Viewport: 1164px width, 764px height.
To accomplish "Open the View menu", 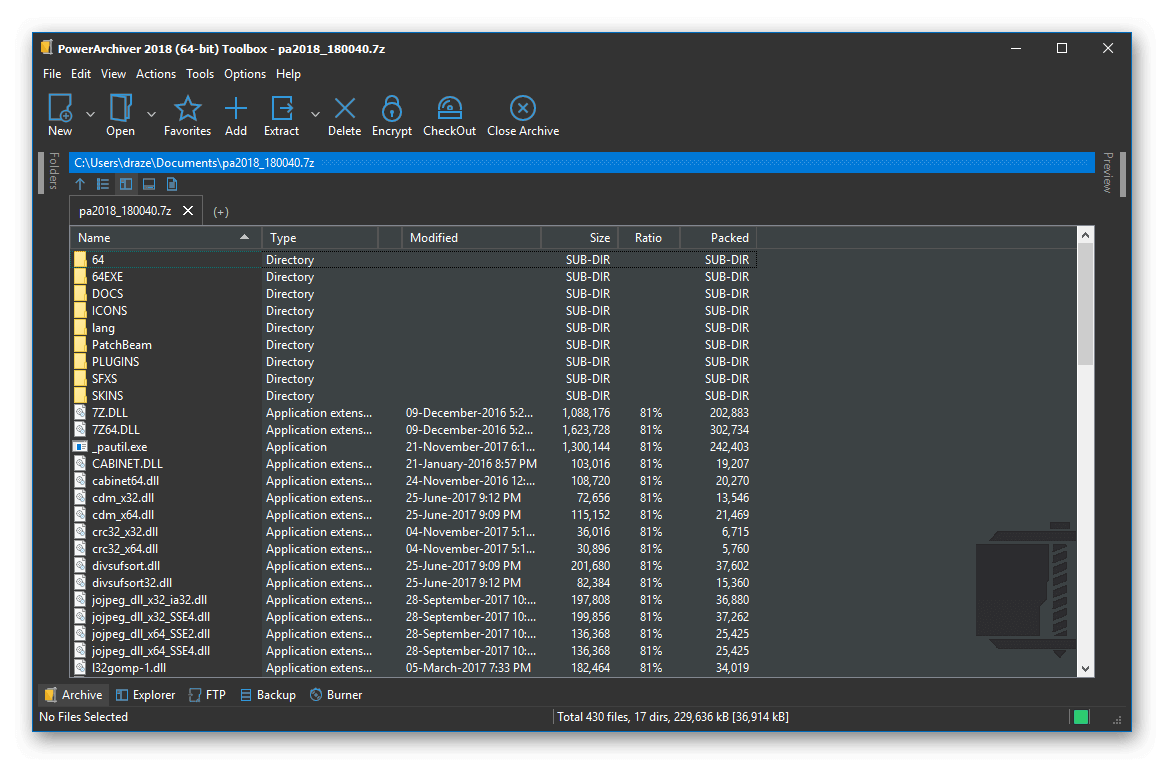I will point(114,74).
